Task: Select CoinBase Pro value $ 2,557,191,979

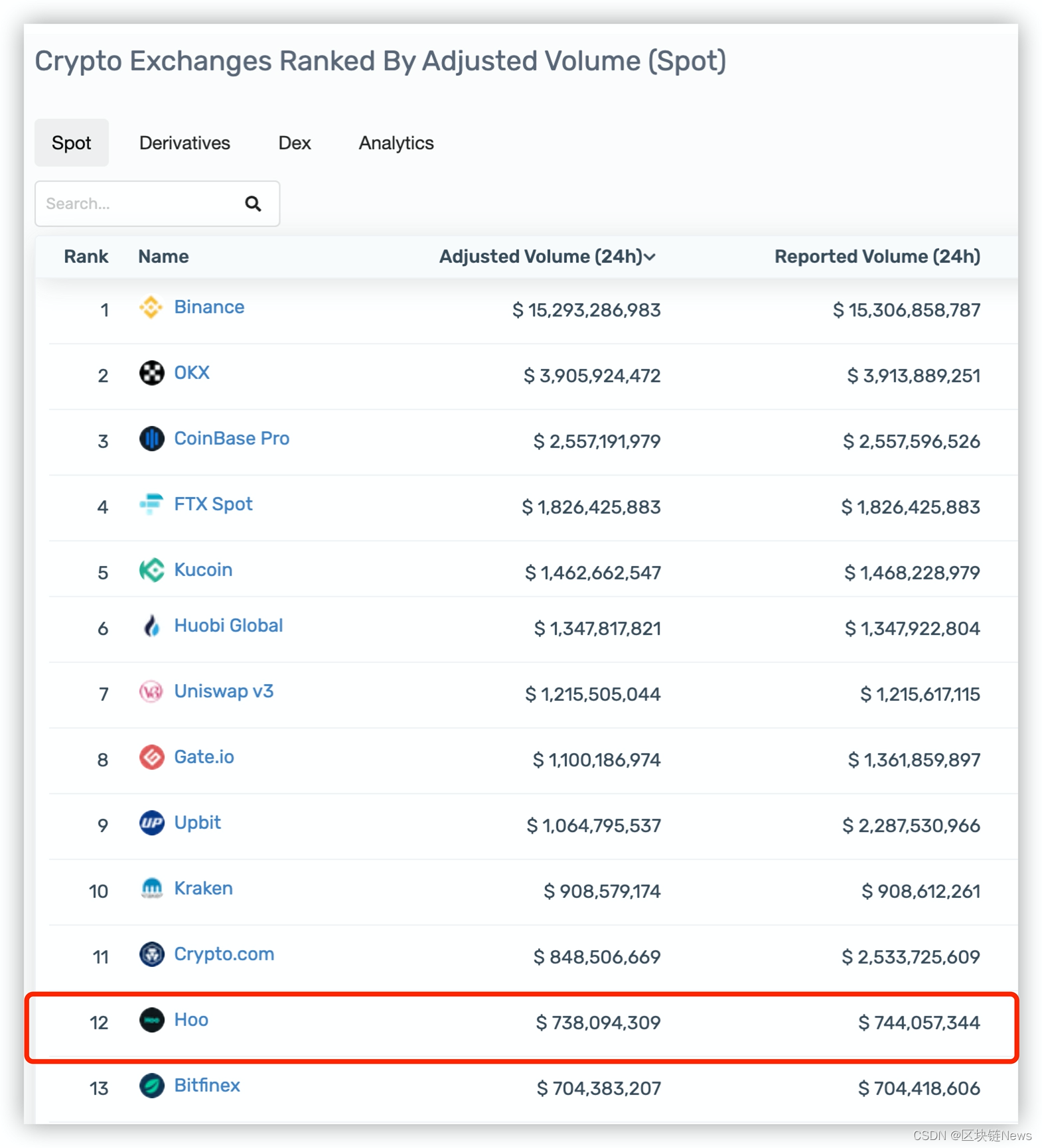Action: [x=597, y=441]
